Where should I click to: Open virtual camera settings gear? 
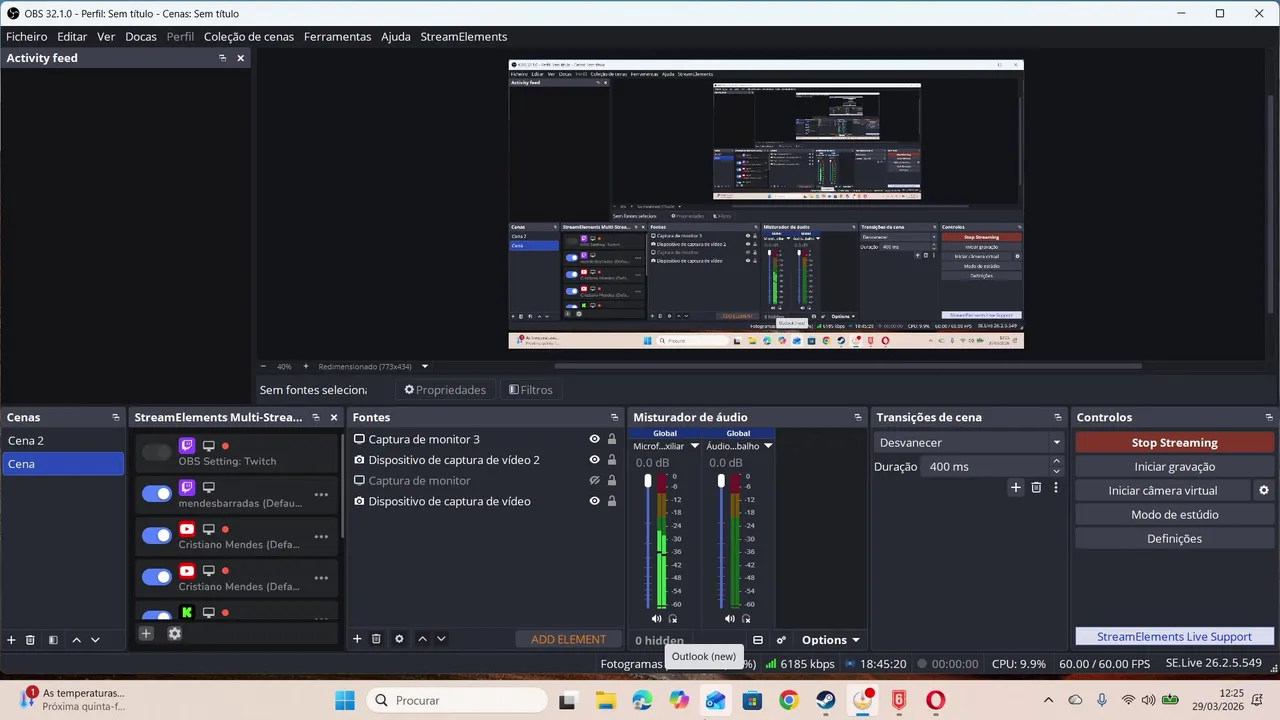(1264, 491)
